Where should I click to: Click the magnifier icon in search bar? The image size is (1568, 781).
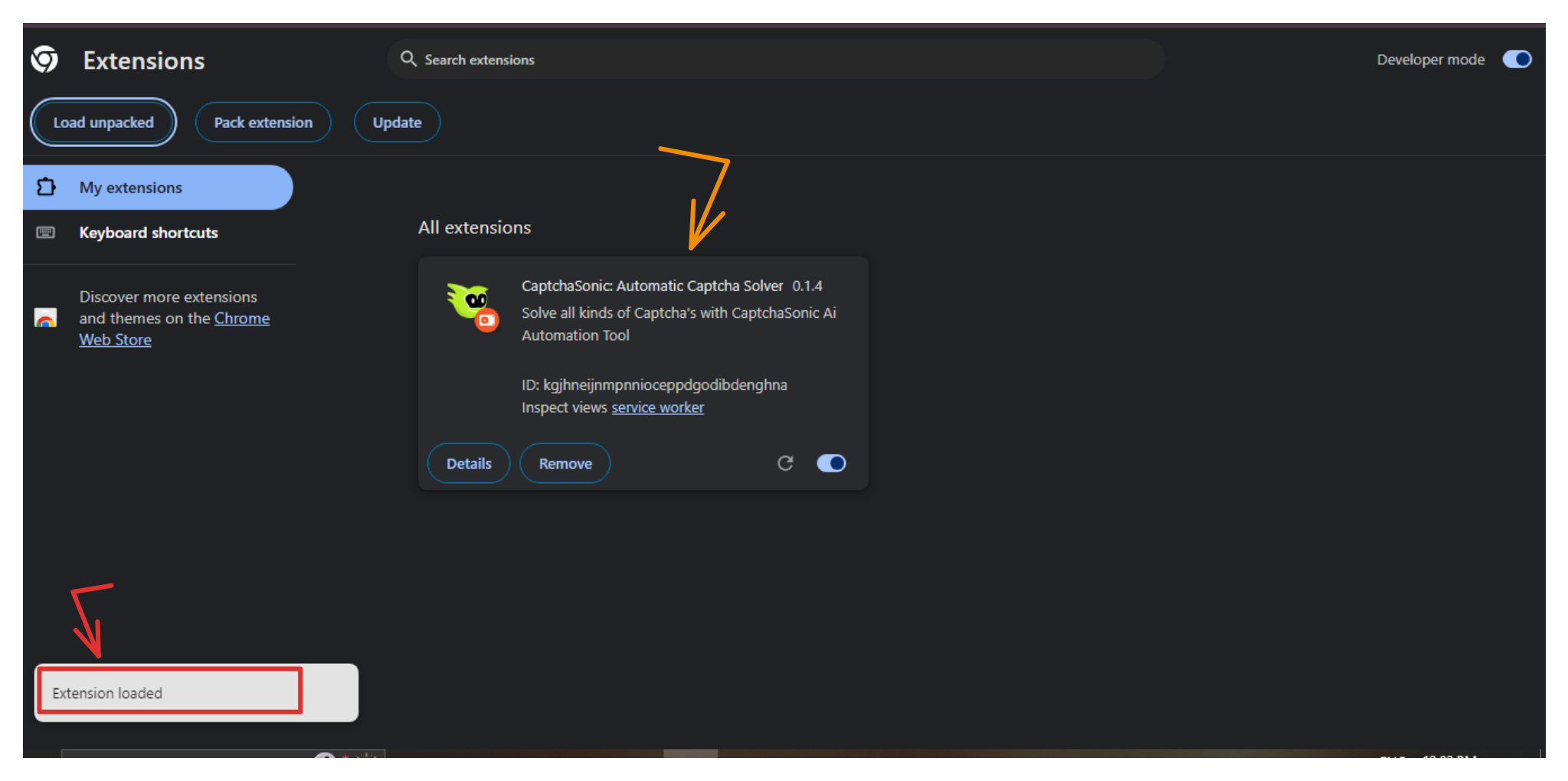point(408,59)
